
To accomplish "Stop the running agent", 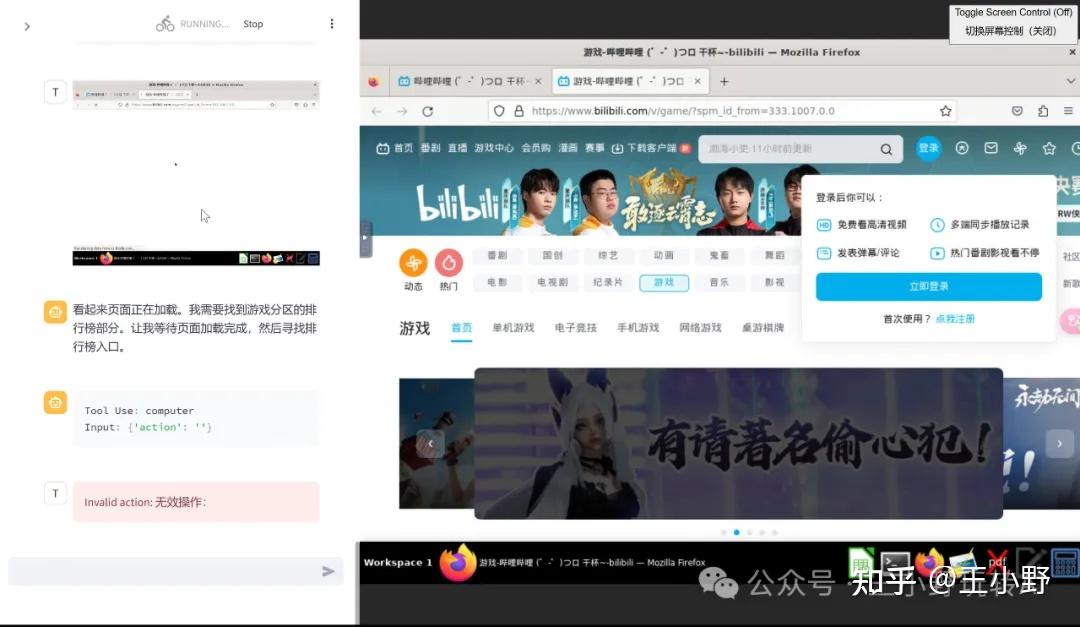I will pyautogui.click(x=253, y=24).
